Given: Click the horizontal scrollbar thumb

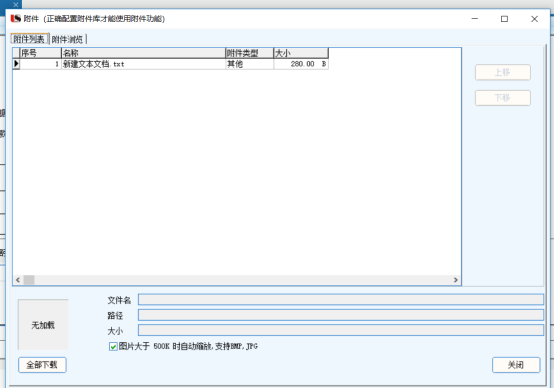Looking at the screenshot, I should pyautogui.click(x=29, y=280).
